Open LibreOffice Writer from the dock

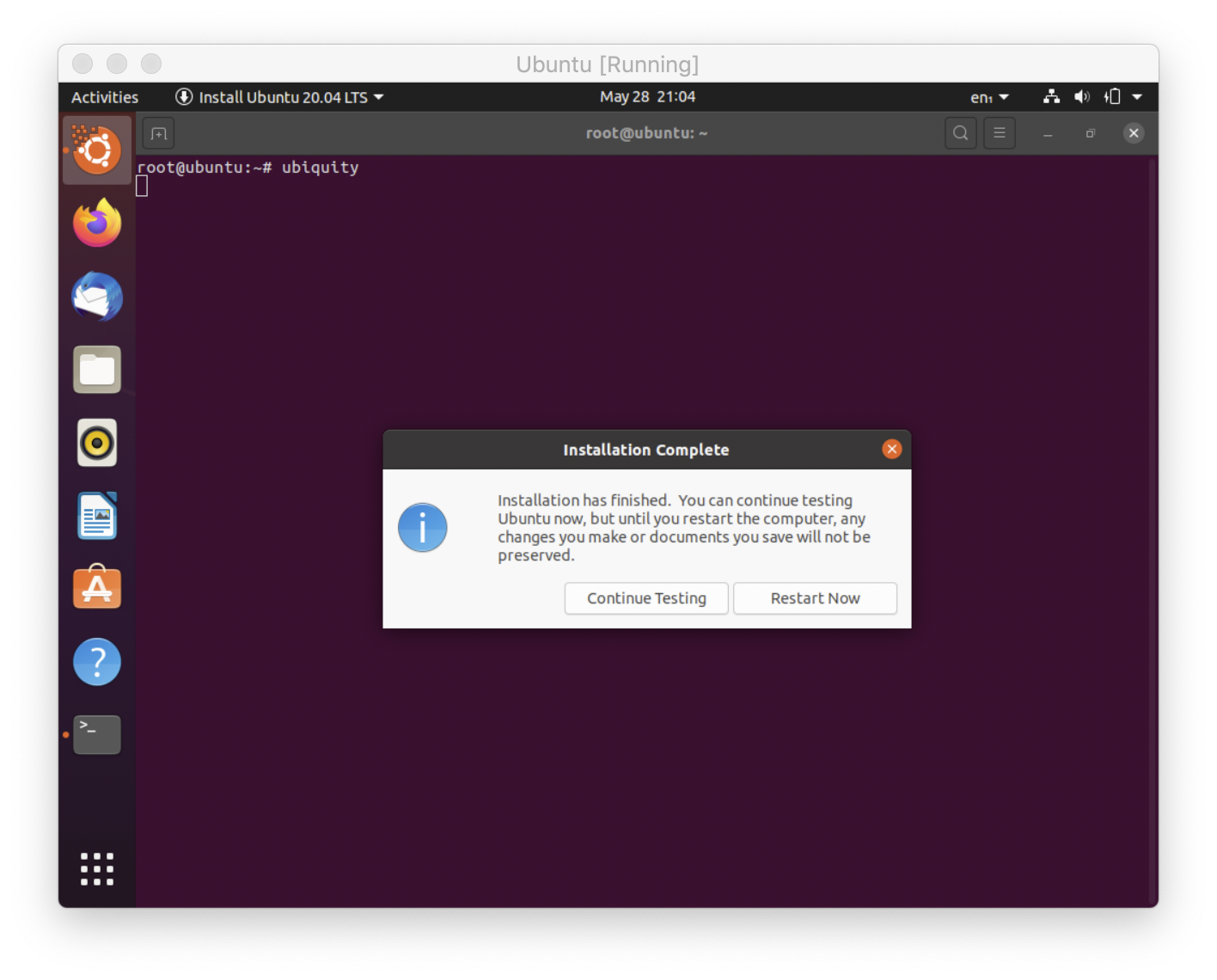[97, 516]
